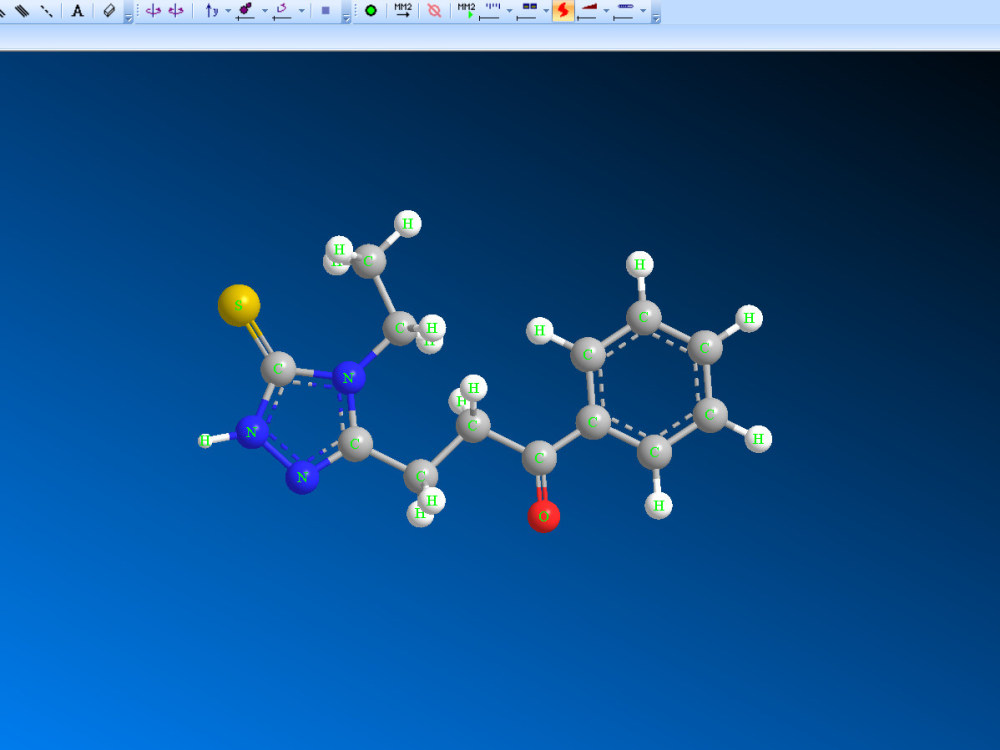Run MM2 molecular dynamics
This screenshot has width=1000, height=750.
pyautogui.click(x=465, y=10)
